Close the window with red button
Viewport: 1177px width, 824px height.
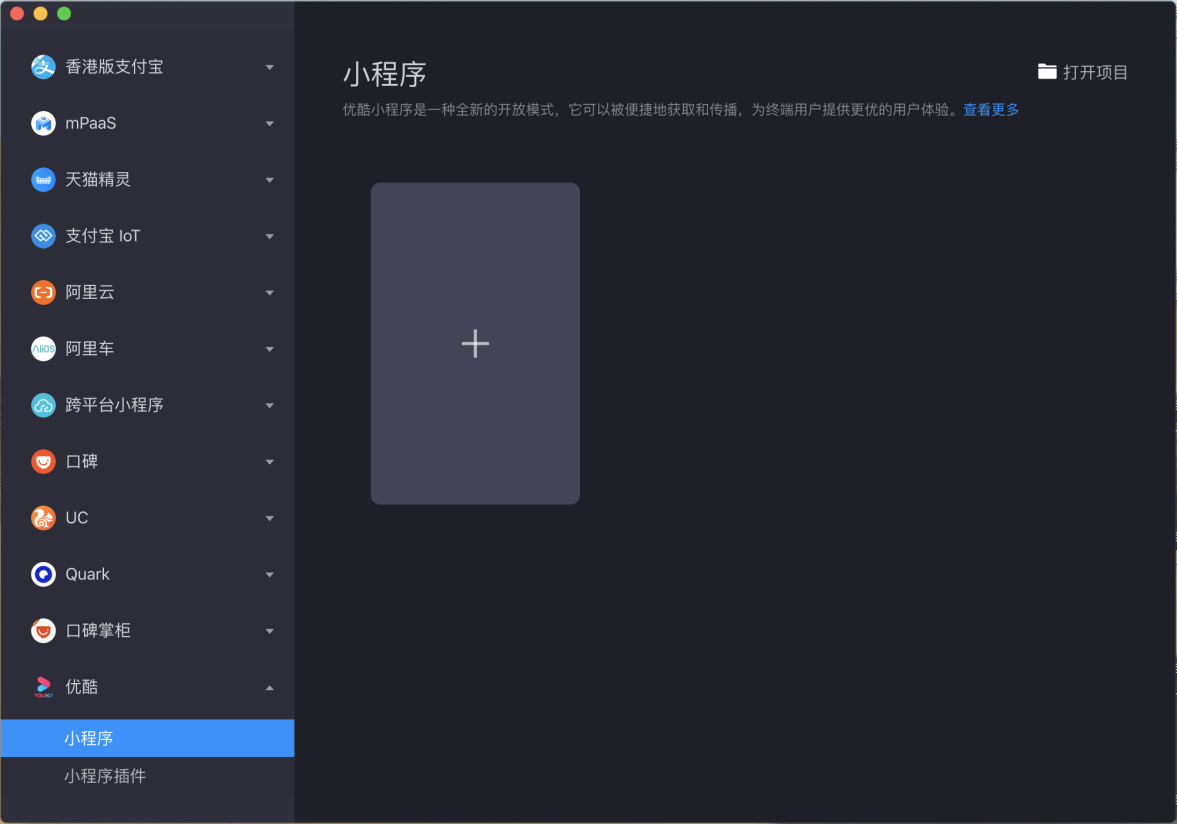(x=17, y=14)
